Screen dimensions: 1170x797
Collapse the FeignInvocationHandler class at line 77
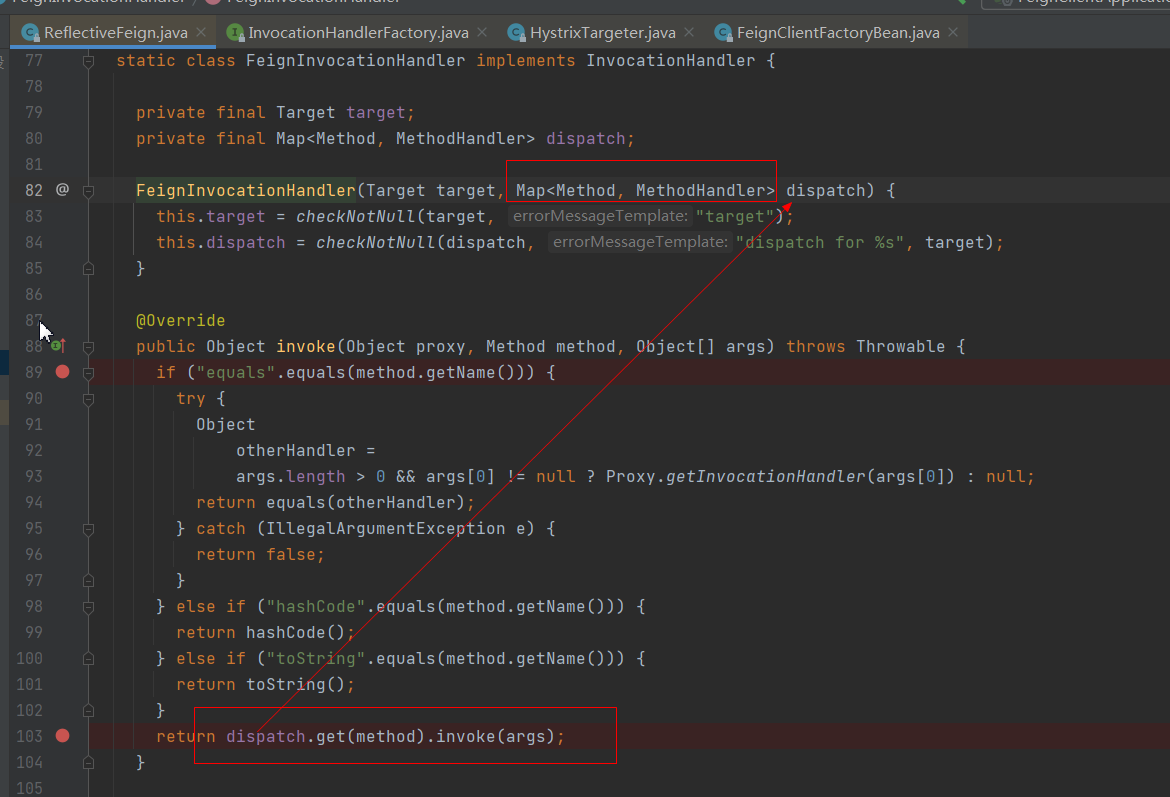pyautogui.click(x=88, y=61)
